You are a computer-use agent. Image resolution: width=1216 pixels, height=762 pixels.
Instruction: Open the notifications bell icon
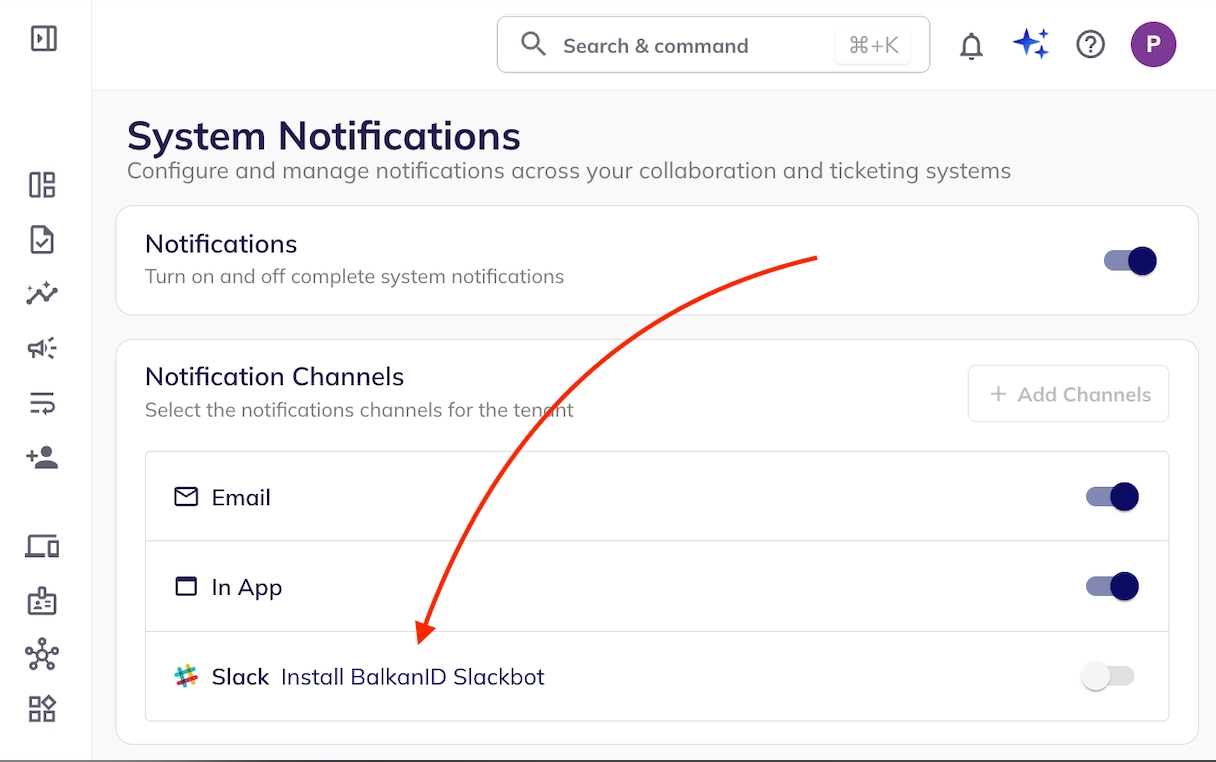point(971,45)
